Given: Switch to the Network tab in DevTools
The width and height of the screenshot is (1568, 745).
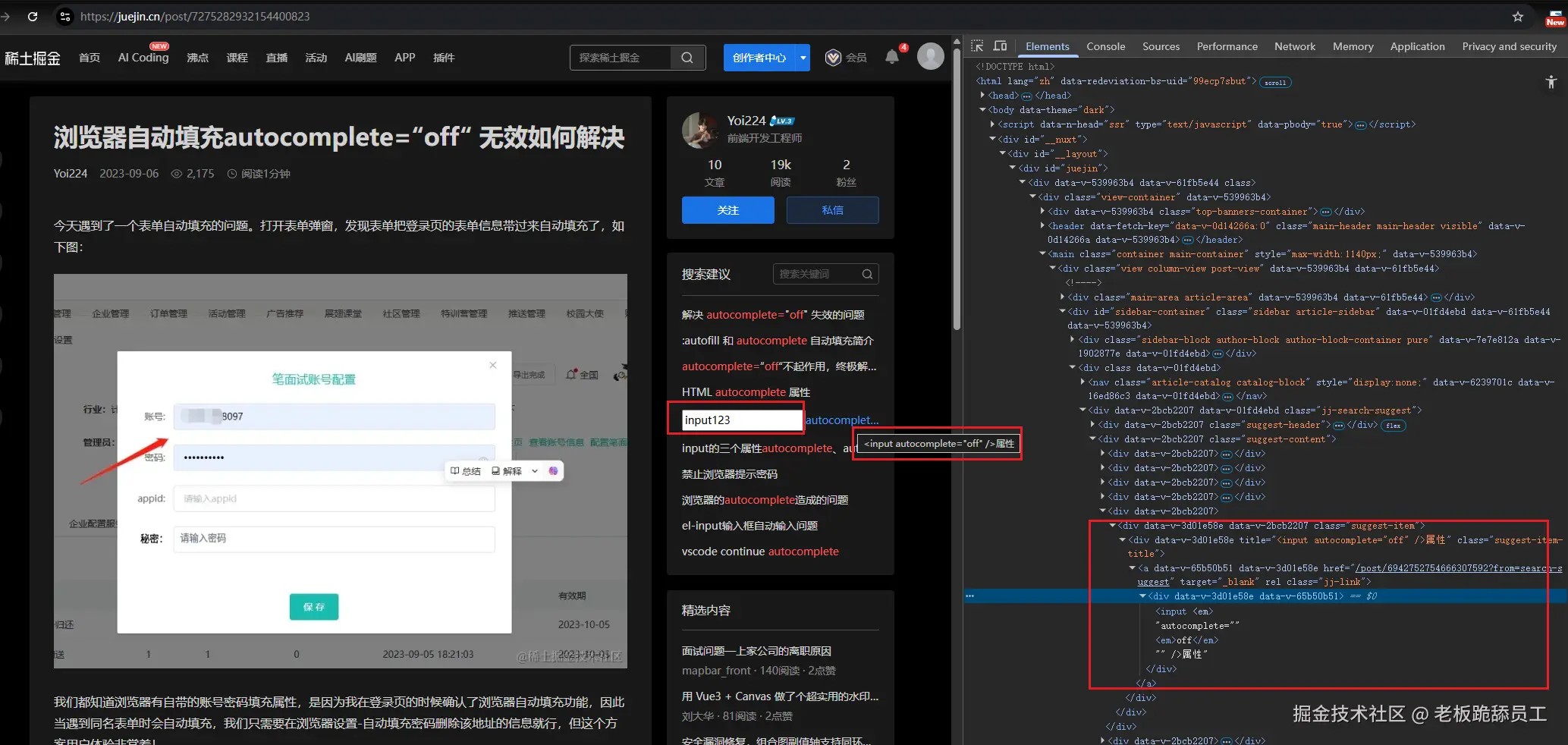Looking at the screenshot, I should pyautogui.click(x=1294, y=46).
